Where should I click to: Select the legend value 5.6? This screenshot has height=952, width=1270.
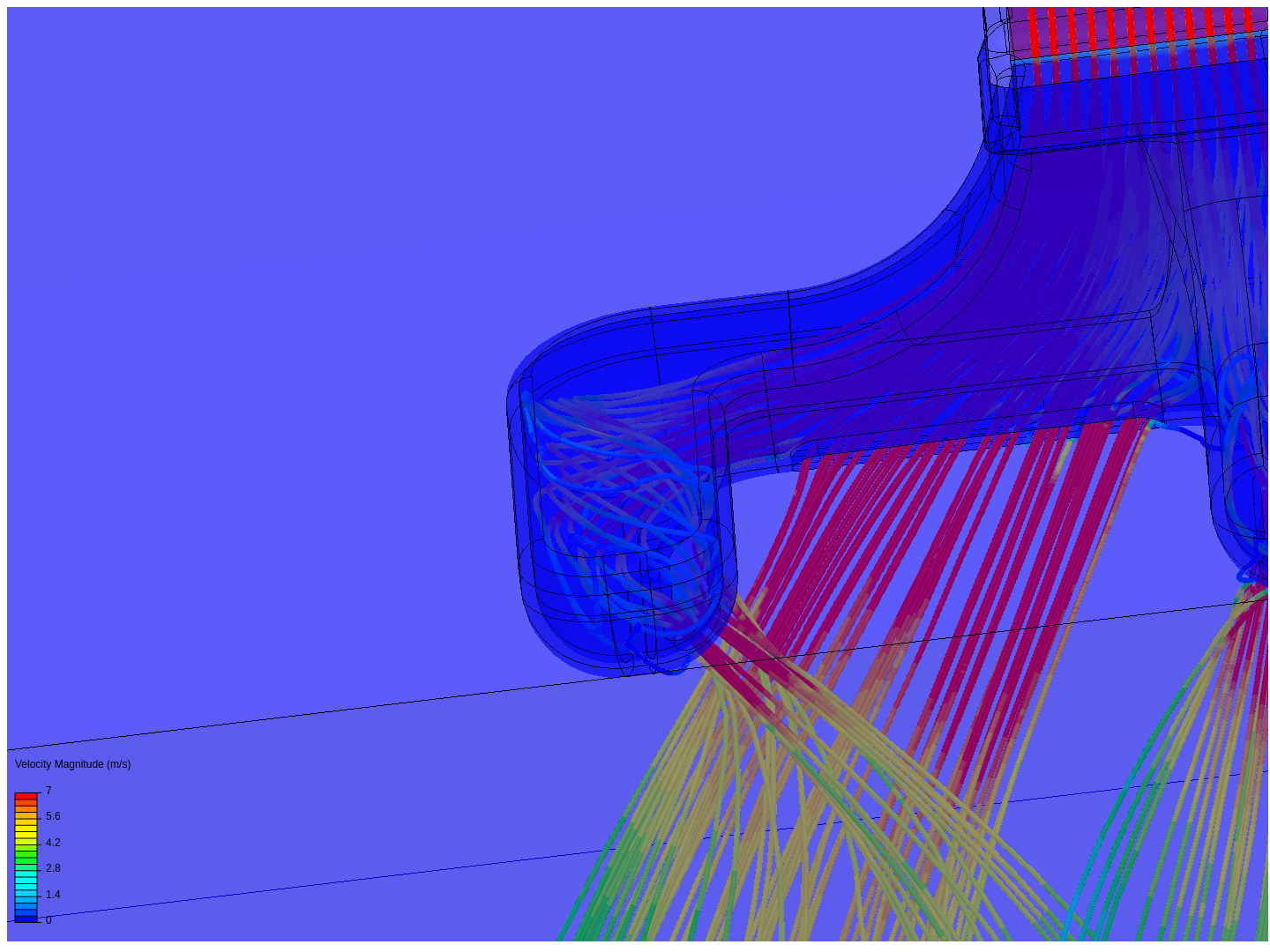point(53,816)
